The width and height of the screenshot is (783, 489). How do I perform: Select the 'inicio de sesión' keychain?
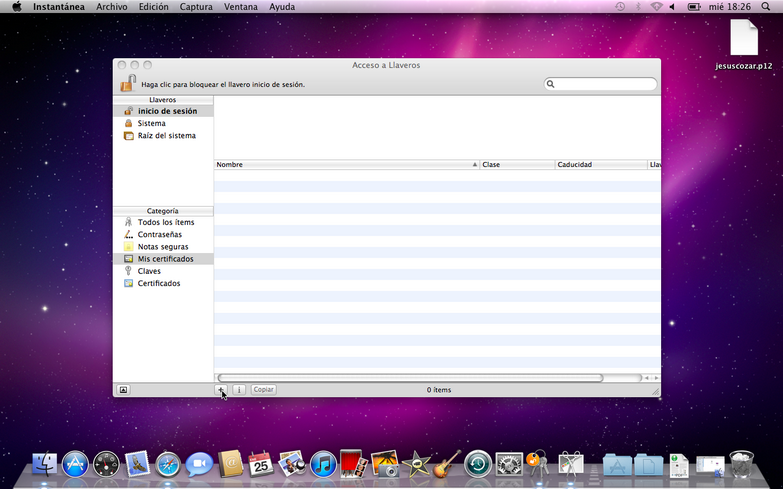pos(163,111)
